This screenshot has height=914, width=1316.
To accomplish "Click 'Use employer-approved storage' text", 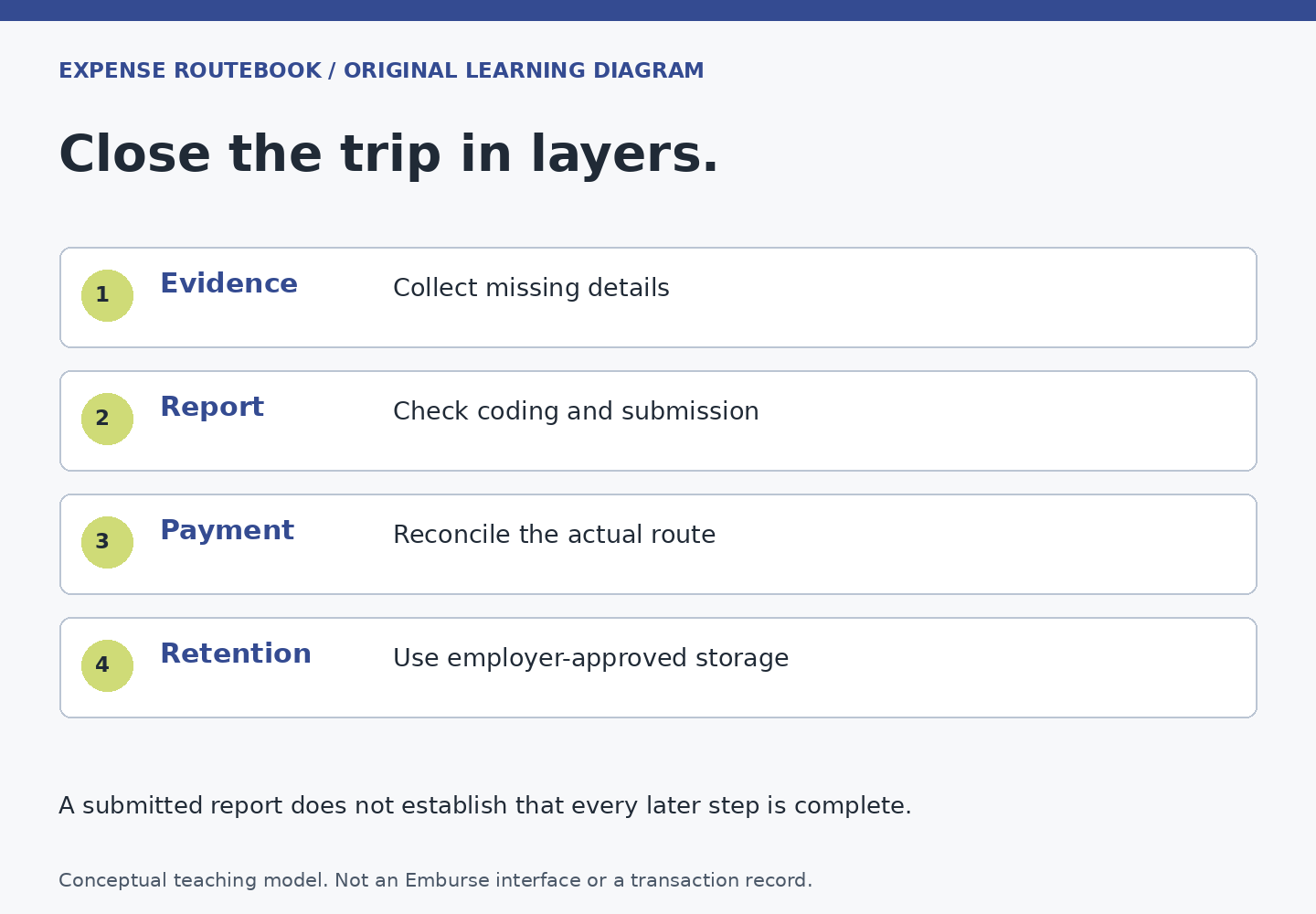I will click(x=590, y=658).
